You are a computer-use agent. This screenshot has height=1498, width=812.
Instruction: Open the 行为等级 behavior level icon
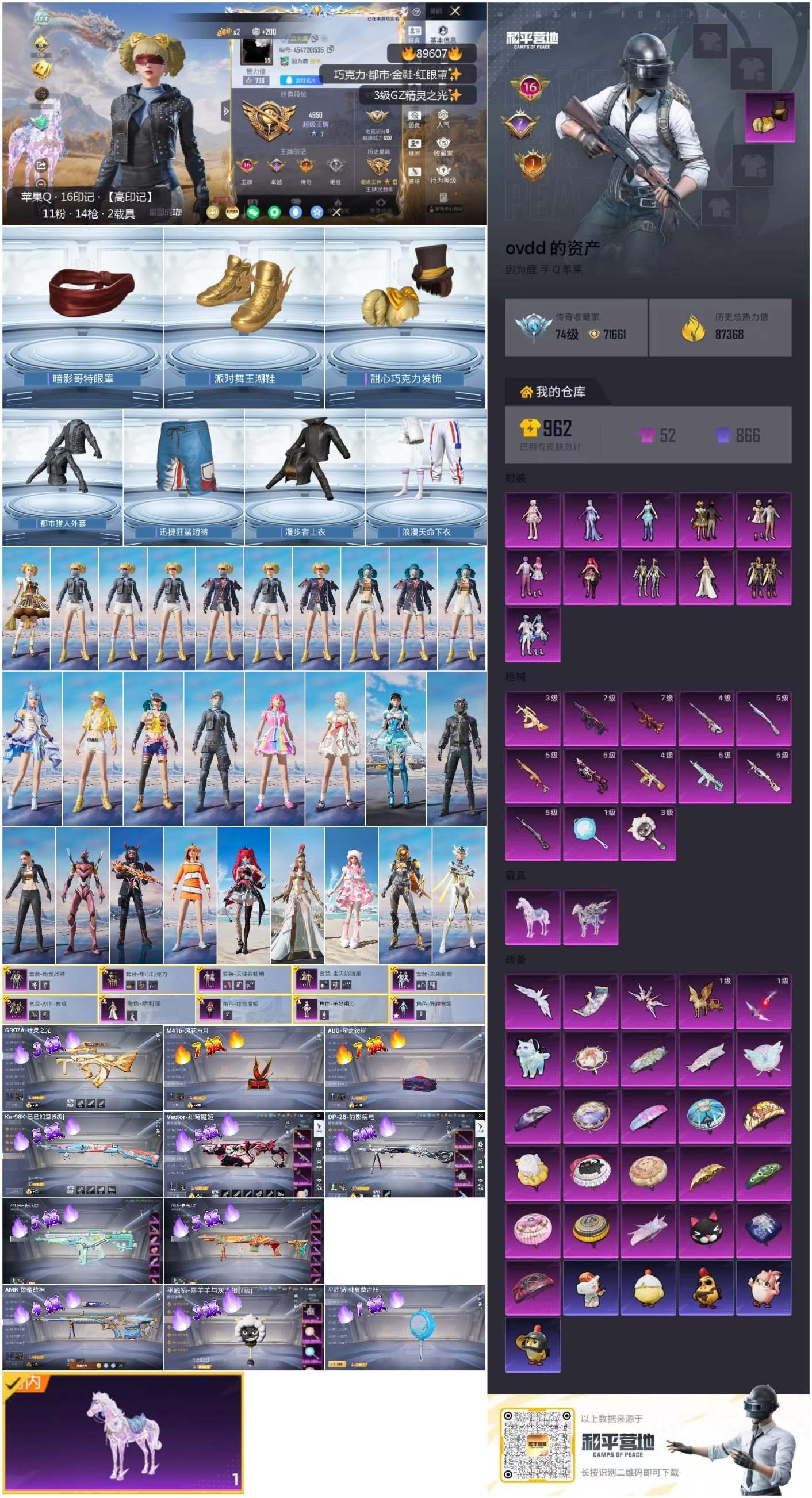pos(443,173)
